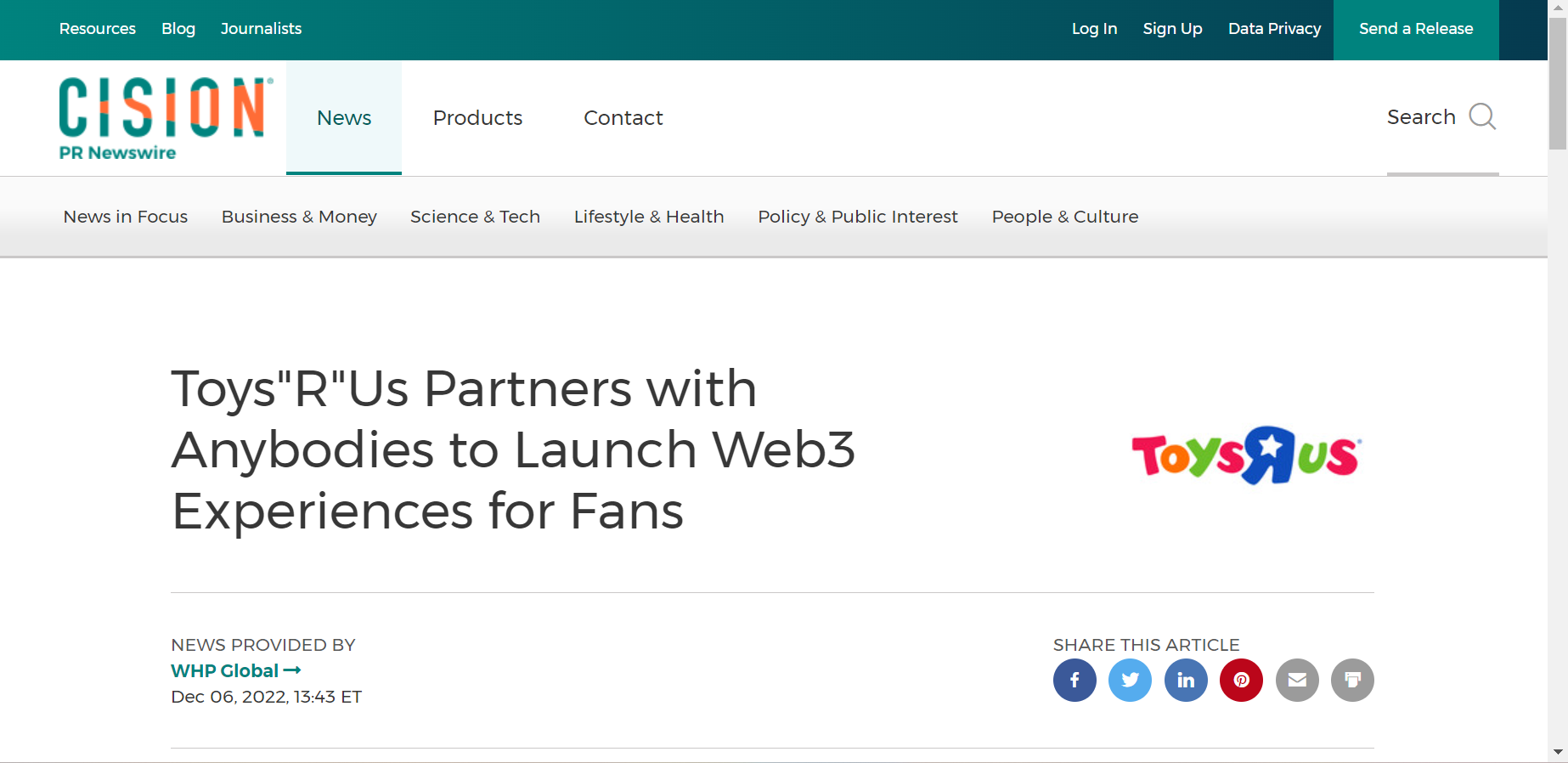The width and height of the screenshot is (1568, 763).
Task: Go to the Contact page
Action: (623, 118)
